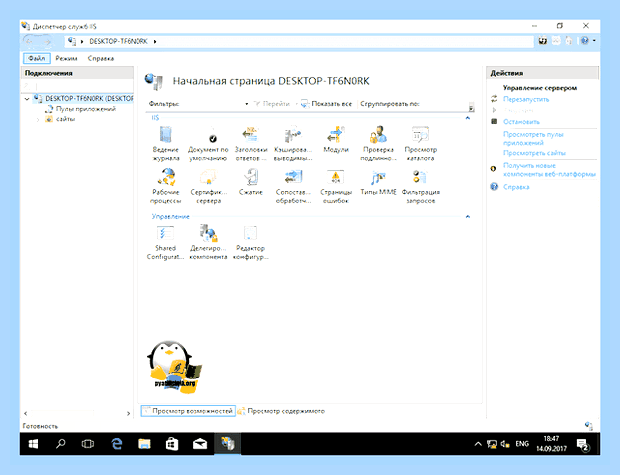
Task: Click the ENG language indicator
Action: (x=522, y=444)
